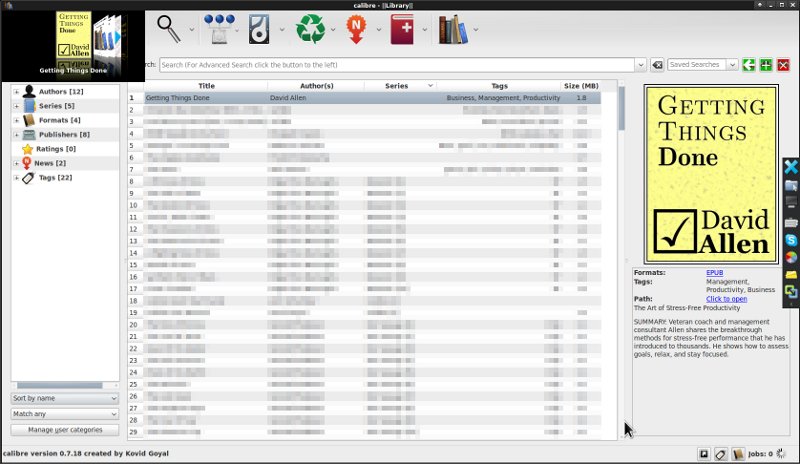Click the green arrow copy search icon
Screen dimensions: 800x464
[x=748, y=65]
